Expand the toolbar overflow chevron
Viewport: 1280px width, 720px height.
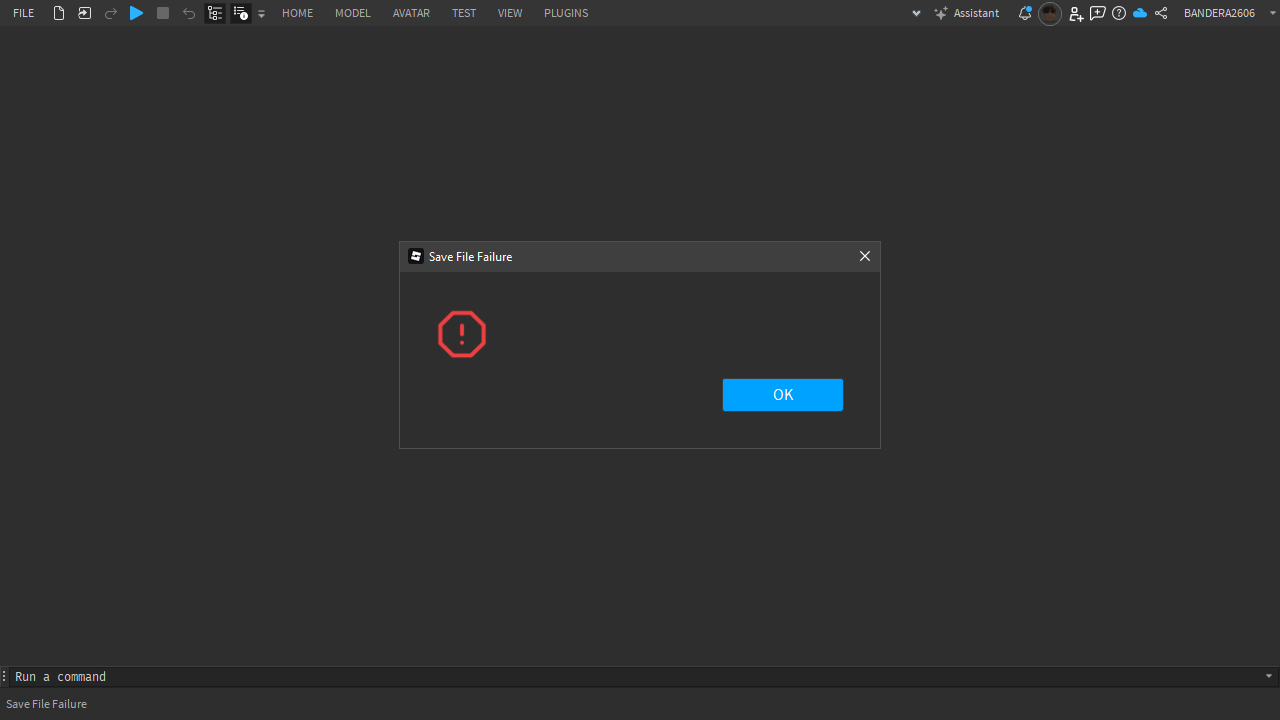[x=261, y=13]
